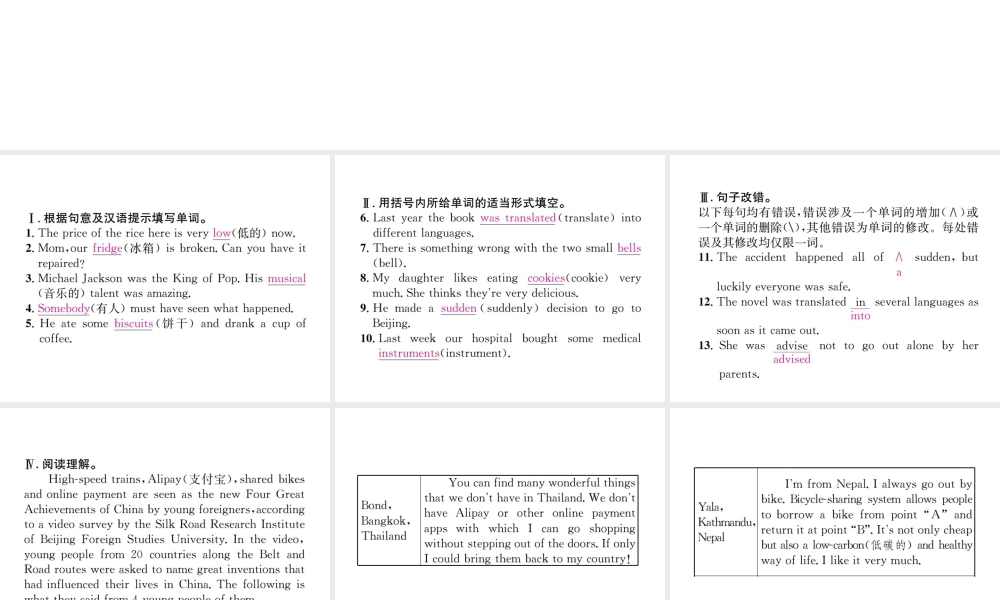
Task: Click the table cell "Bond, Bangkok, Thailand"
Action: pos(389,521)
